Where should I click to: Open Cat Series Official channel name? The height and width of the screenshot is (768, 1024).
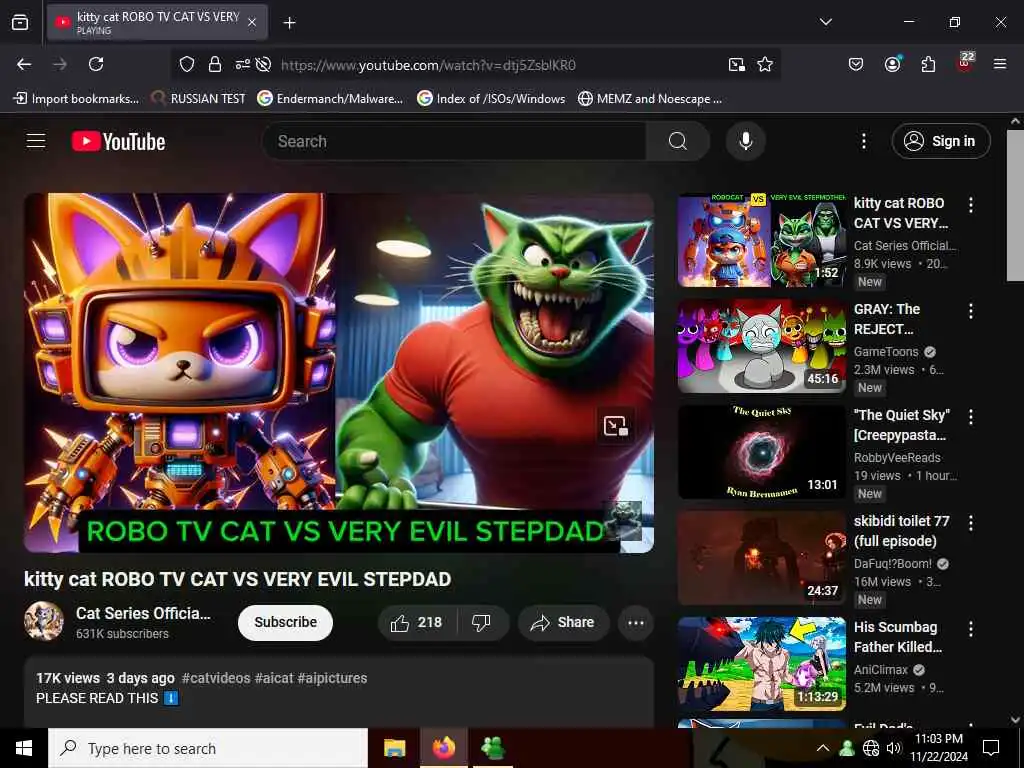tap(143, 613)
